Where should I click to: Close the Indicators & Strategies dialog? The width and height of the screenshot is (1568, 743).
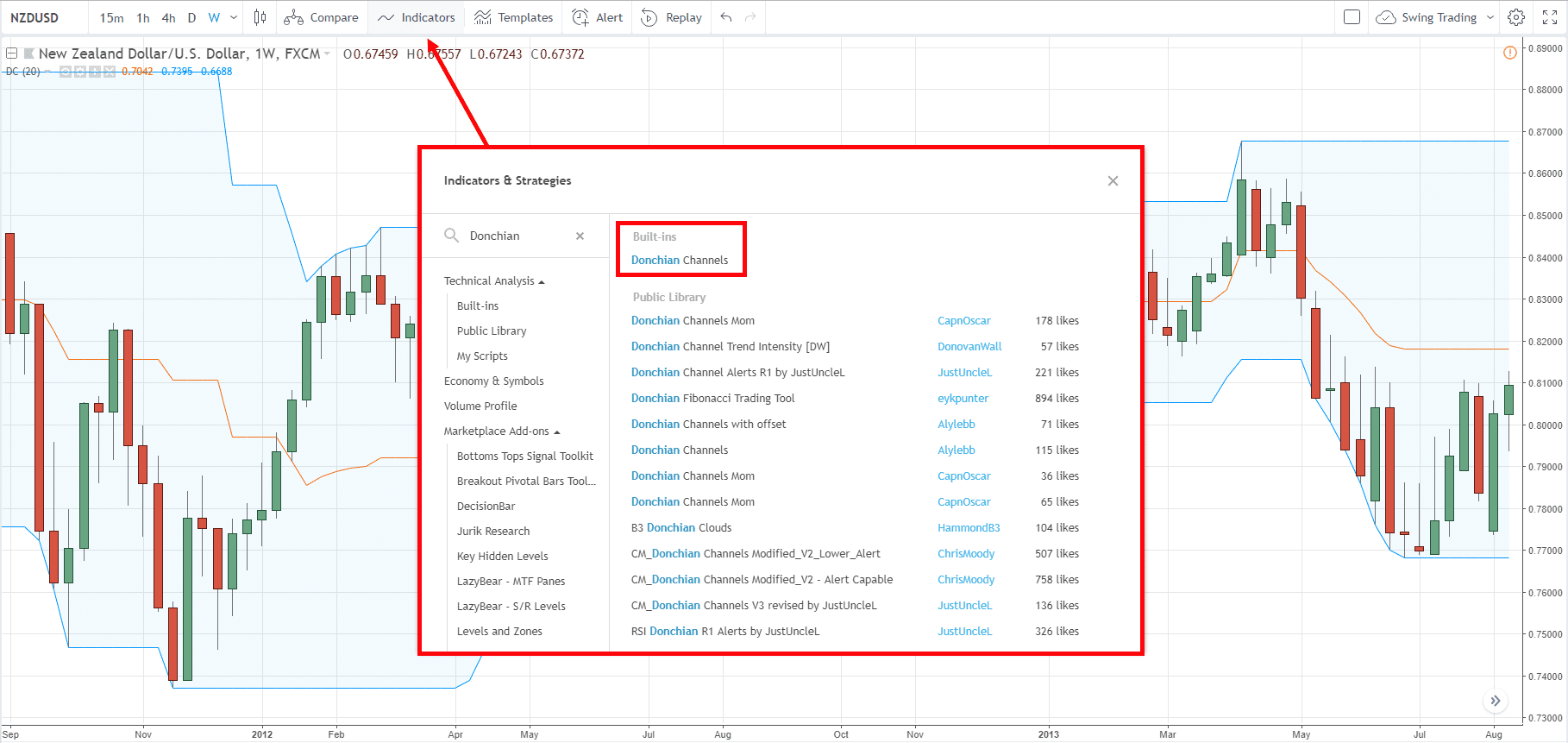(1113, 180)
